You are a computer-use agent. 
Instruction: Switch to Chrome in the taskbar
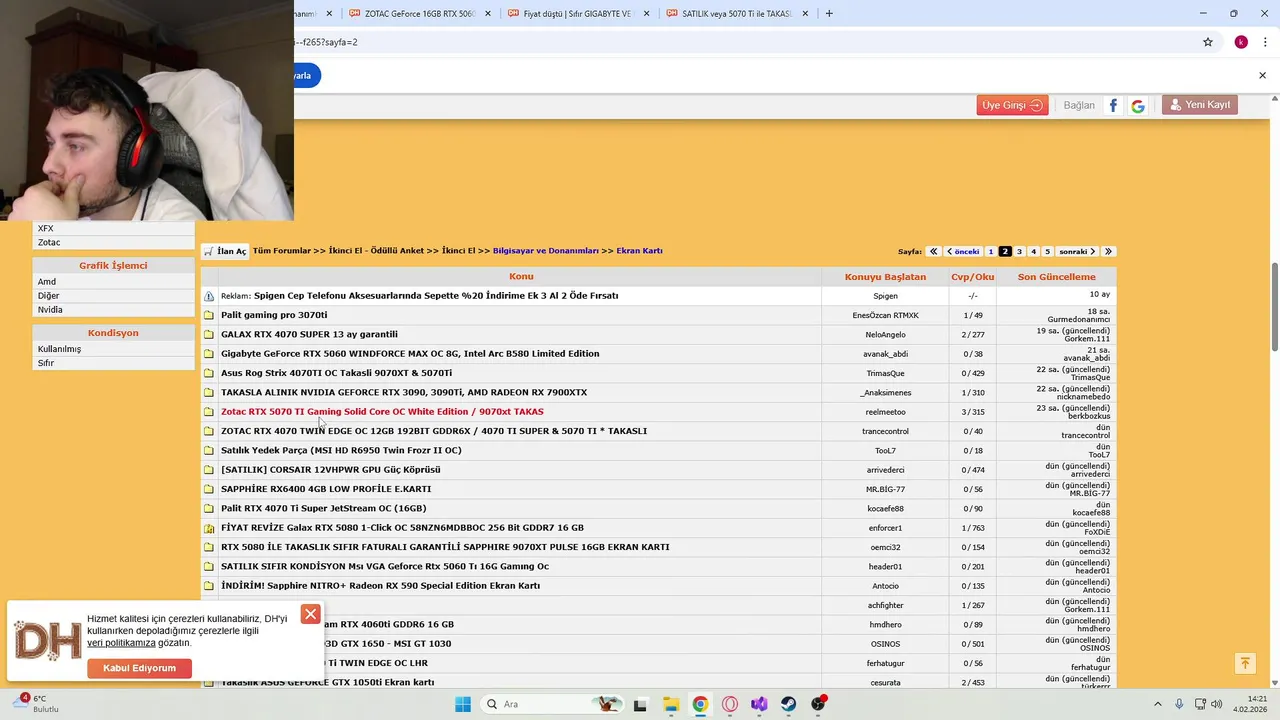[700, 704]
